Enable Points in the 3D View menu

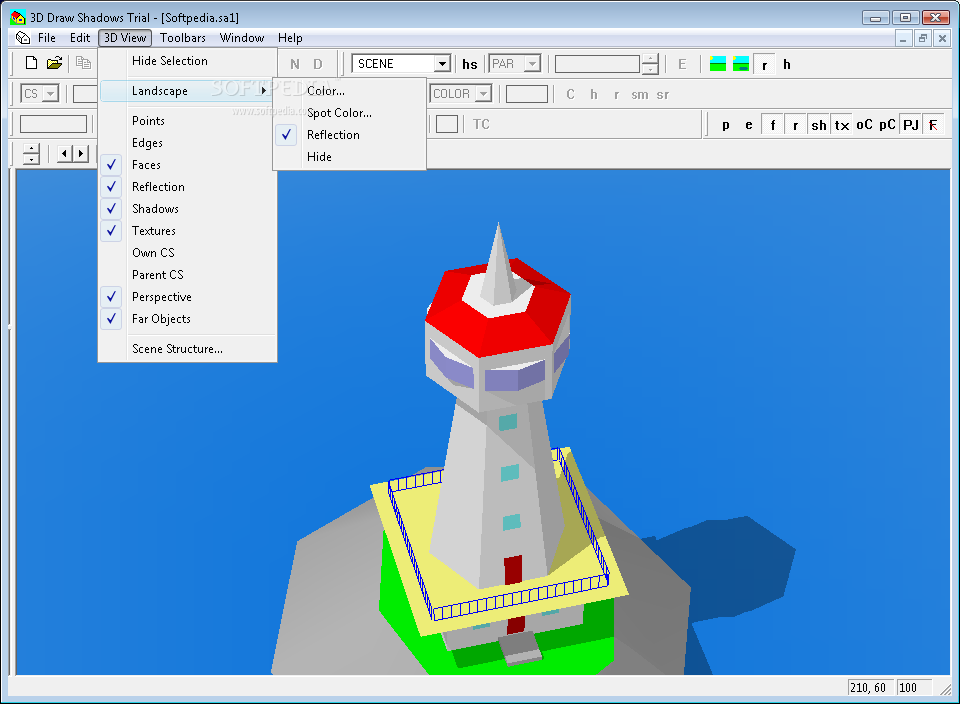click(187, 121)
